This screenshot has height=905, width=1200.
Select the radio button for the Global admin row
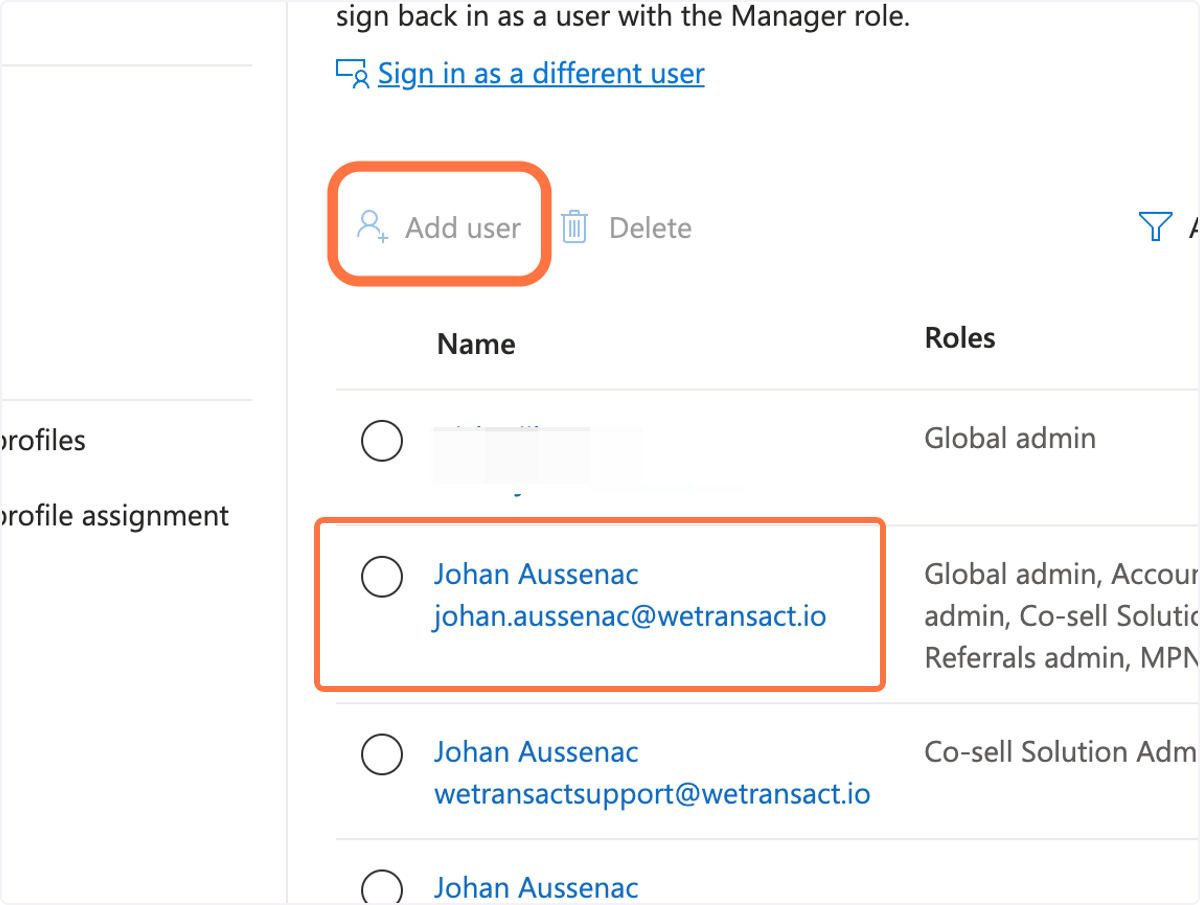click(382, 441)
